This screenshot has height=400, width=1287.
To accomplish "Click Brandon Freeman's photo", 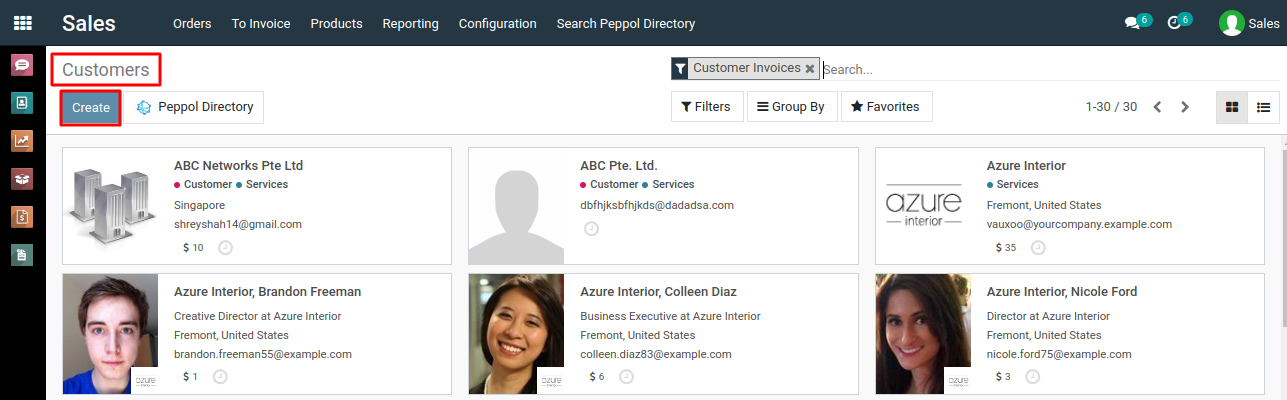I will coord(110,333).
